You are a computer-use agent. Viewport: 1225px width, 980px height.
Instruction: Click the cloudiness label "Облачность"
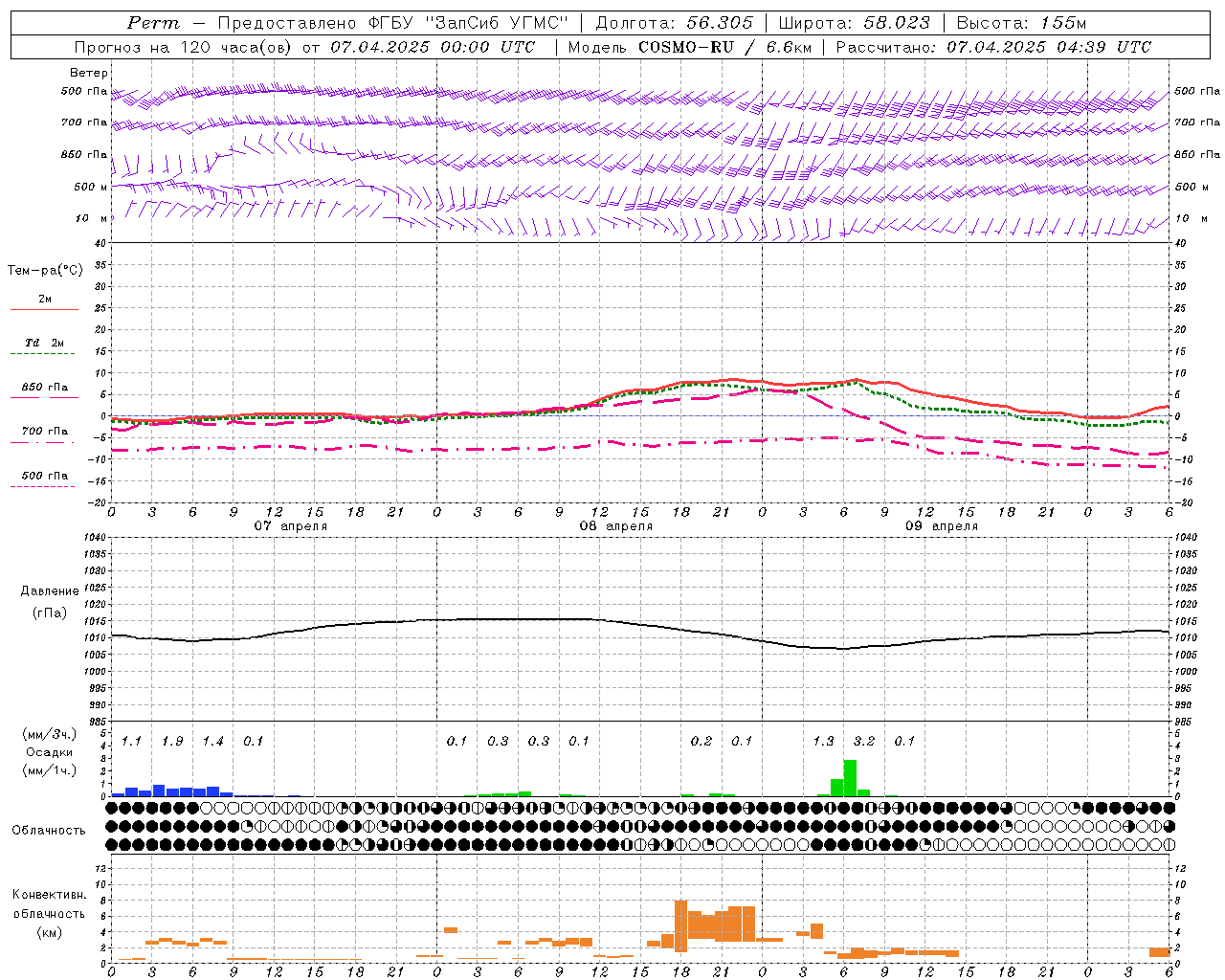click(49, 831)
